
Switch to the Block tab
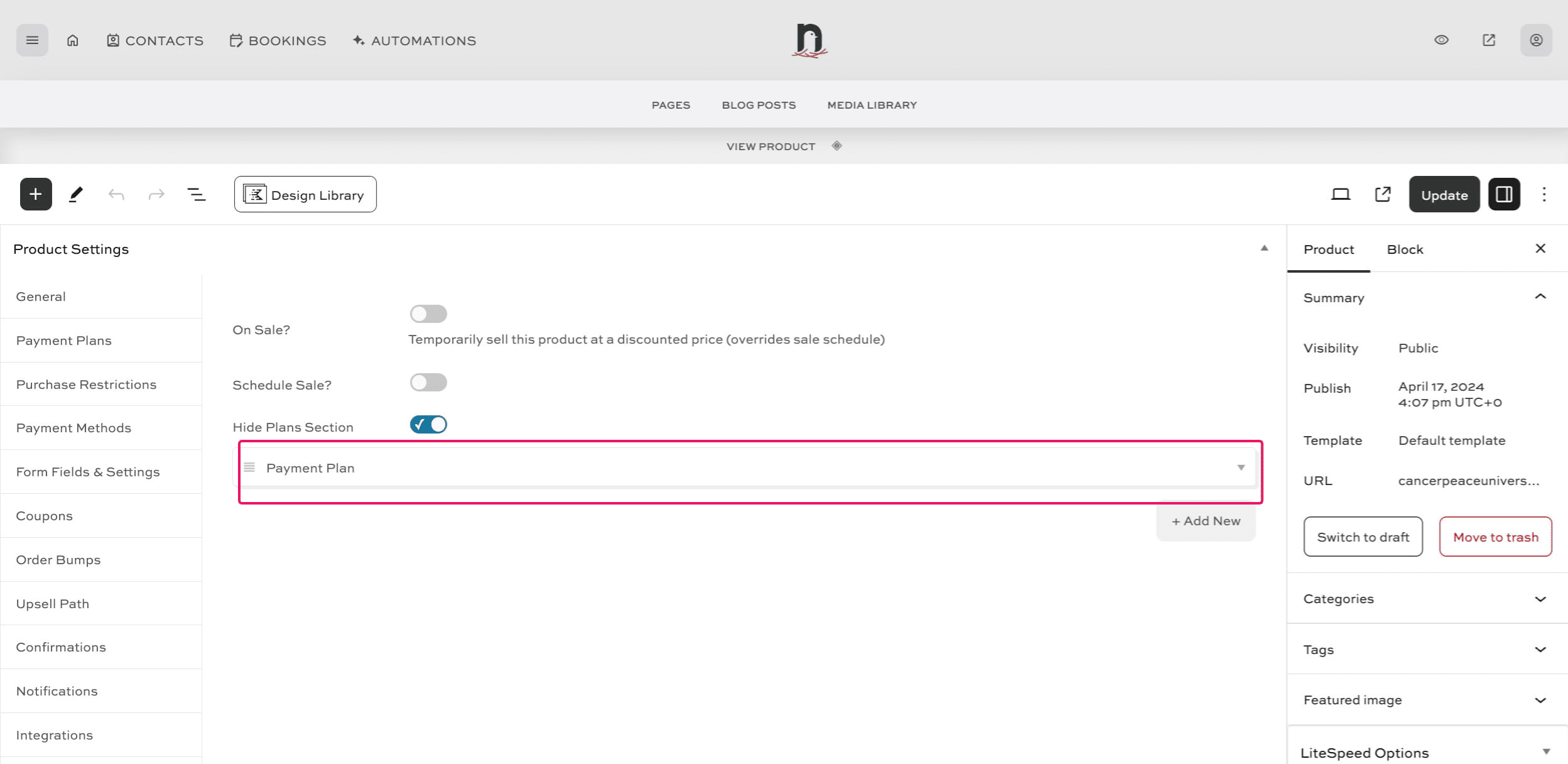coord(1405,249)
